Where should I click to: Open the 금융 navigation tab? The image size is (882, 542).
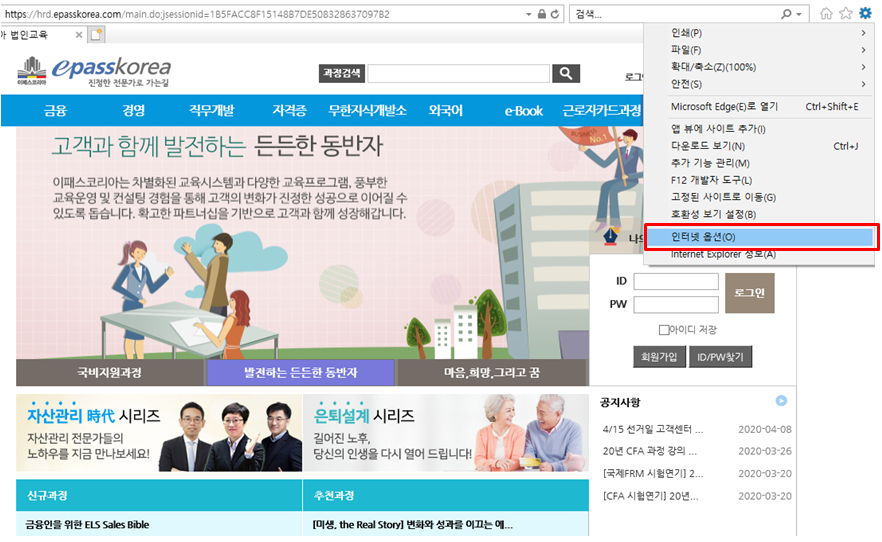(56, 110)
